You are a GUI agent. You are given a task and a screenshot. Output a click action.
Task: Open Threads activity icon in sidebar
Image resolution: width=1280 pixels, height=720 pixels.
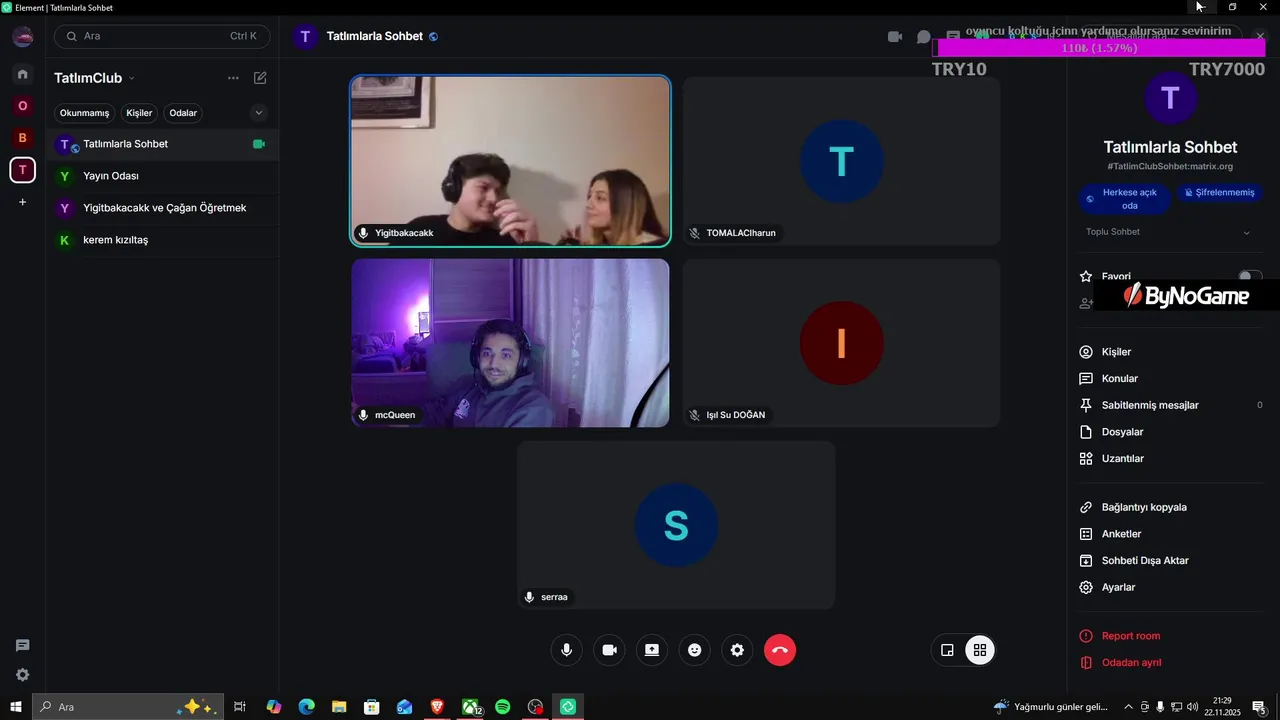[22, 645]
